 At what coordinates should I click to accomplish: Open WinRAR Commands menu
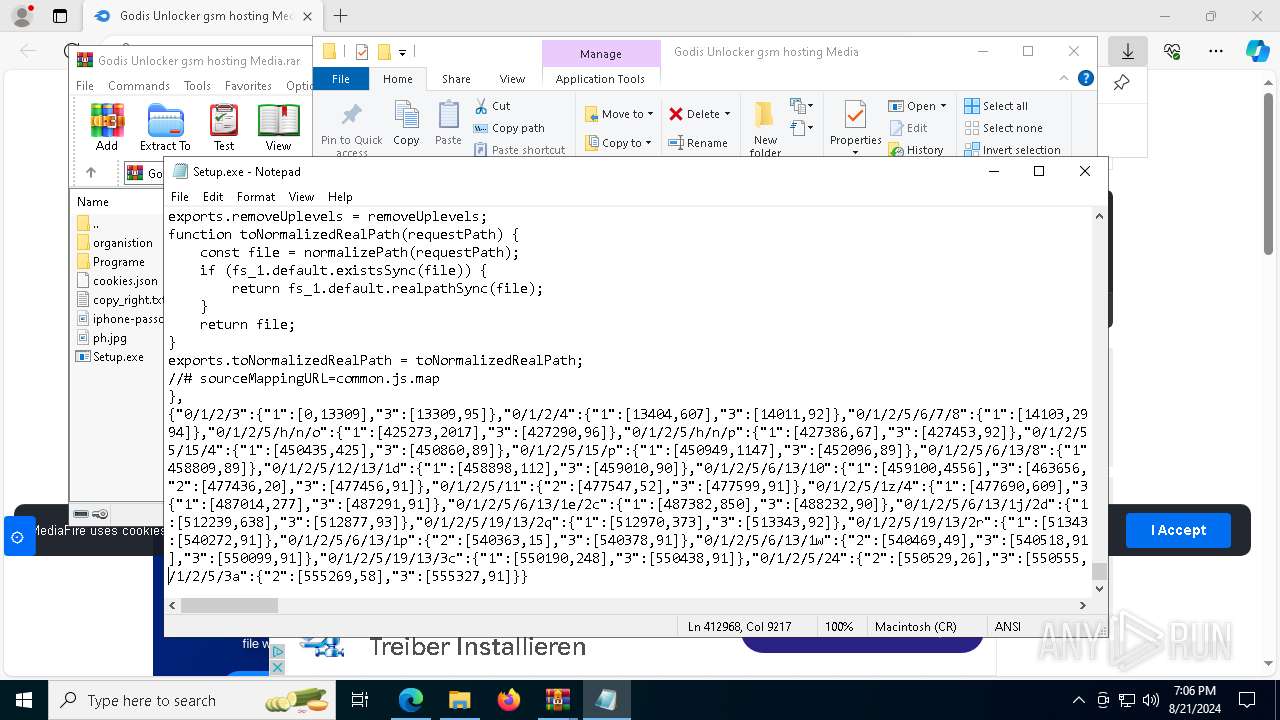click(139, 86)
